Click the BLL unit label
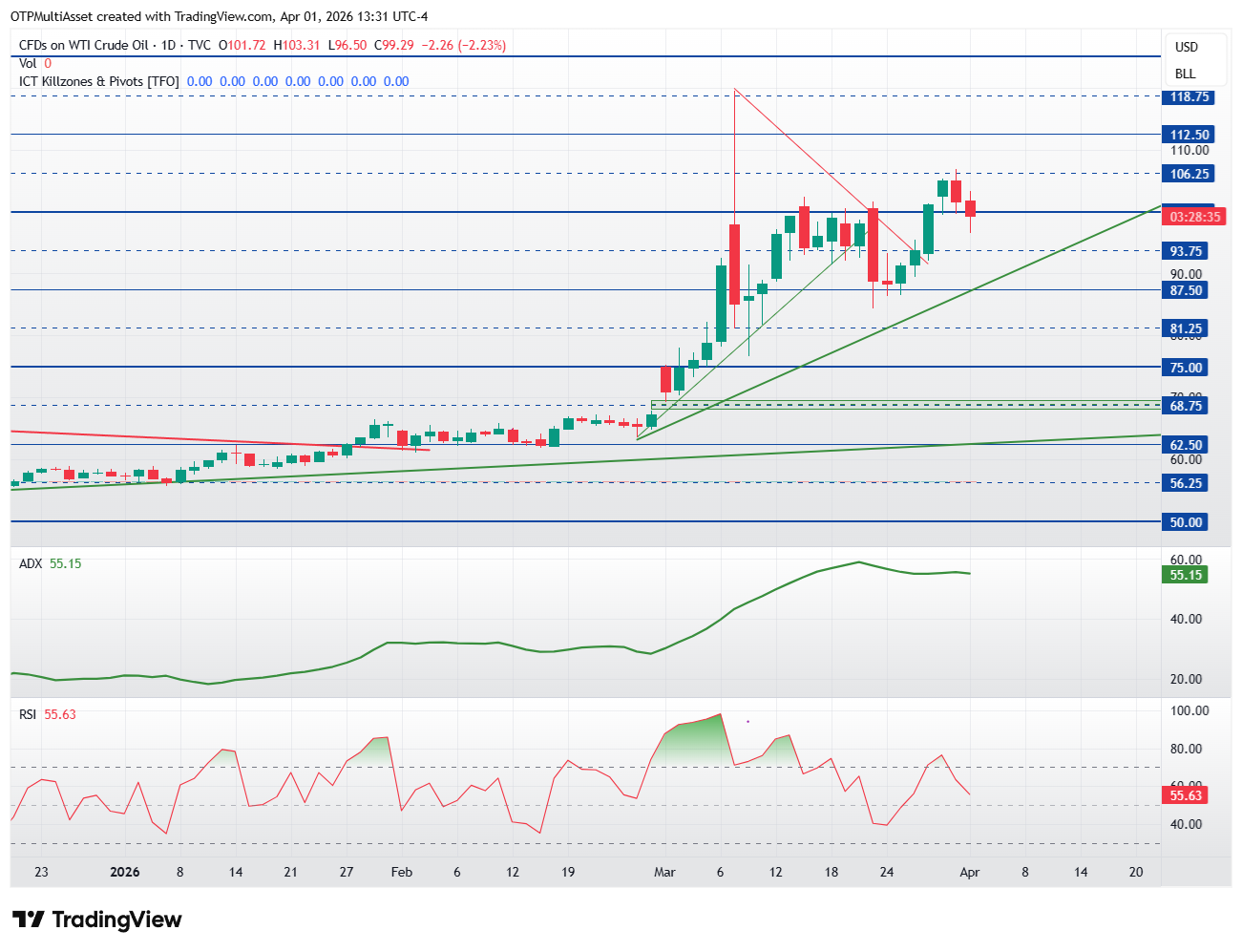Viewport: 1242px width, 952px height. (1185, 74)
